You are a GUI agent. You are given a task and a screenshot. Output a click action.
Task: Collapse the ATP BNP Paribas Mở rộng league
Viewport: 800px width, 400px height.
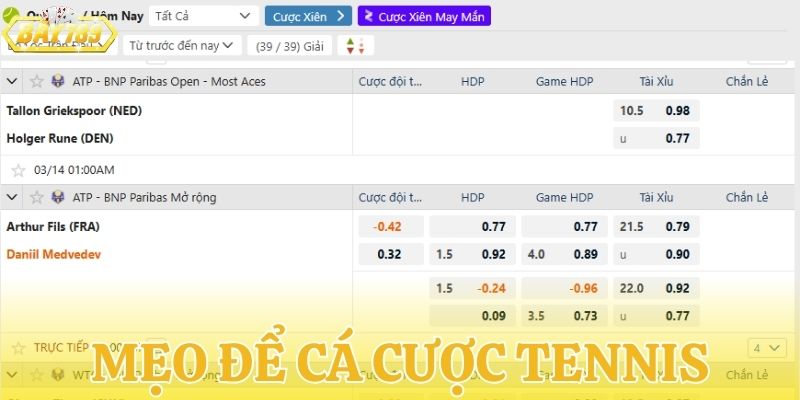[x=12, y=197]
